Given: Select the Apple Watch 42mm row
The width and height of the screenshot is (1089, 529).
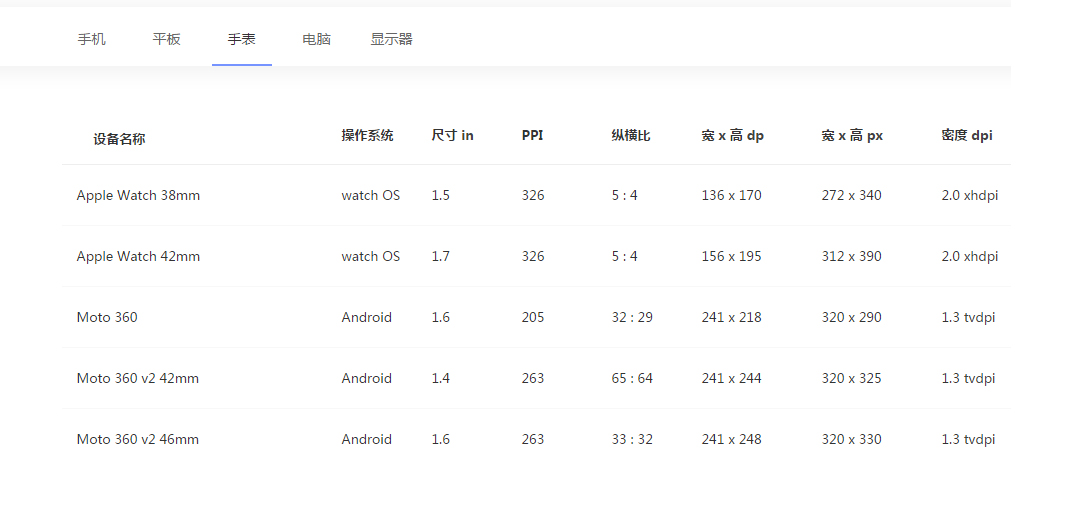Looking at the screenshot, I should point(138,257).
